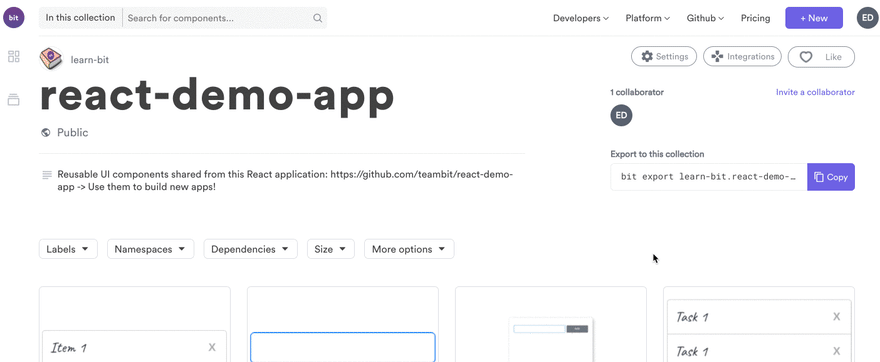
Task: Click the ED user avatar in header
Action: click(x=868, y=18)
